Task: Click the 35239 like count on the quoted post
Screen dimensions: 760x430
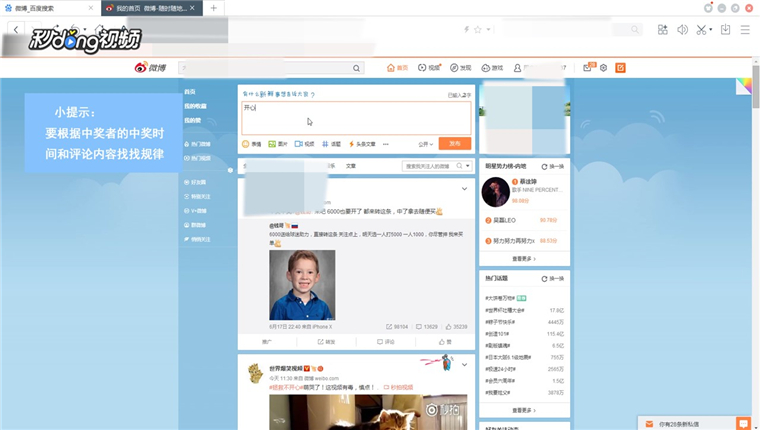Action: pyautogui.click(x=457, y=327)
